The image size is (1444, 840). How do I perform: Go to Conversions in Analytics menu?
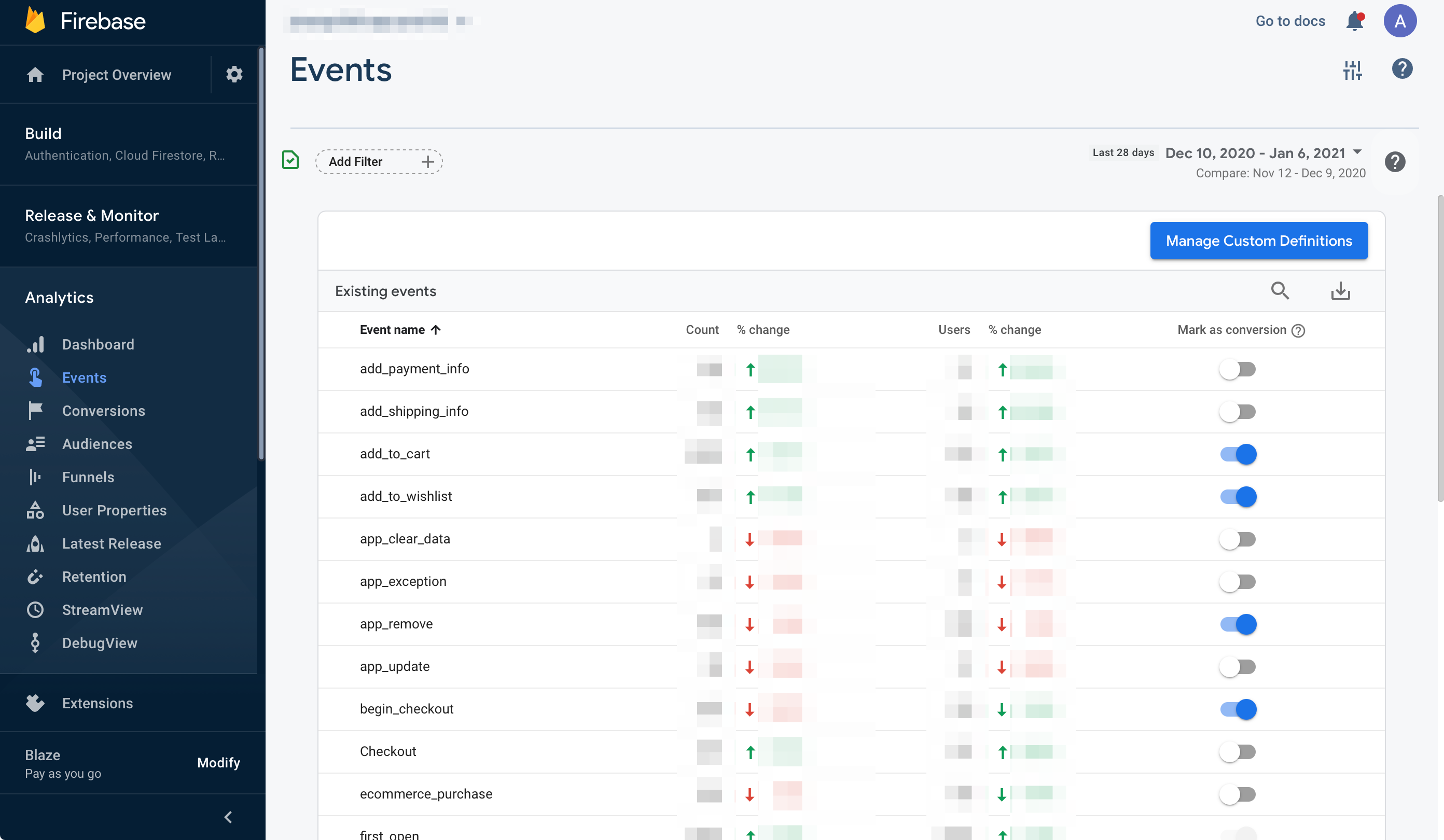pos(103,411)
